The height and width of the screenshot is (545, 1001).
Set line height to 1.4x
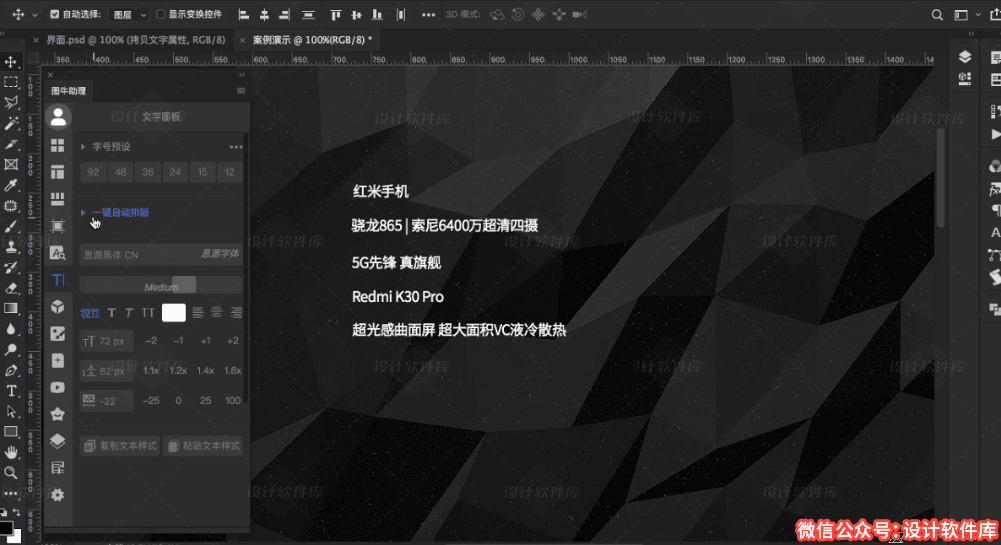(x=205, y=370)
